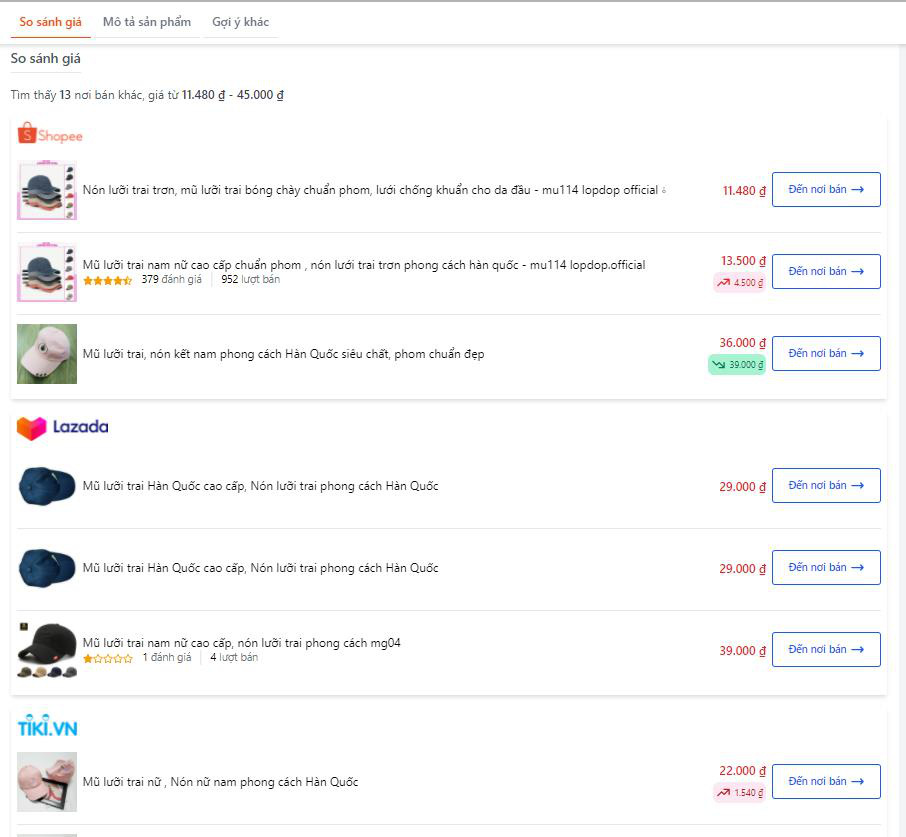
Task: Go to seller for the 36.000 ₫ cap
Action: (826, 354)
